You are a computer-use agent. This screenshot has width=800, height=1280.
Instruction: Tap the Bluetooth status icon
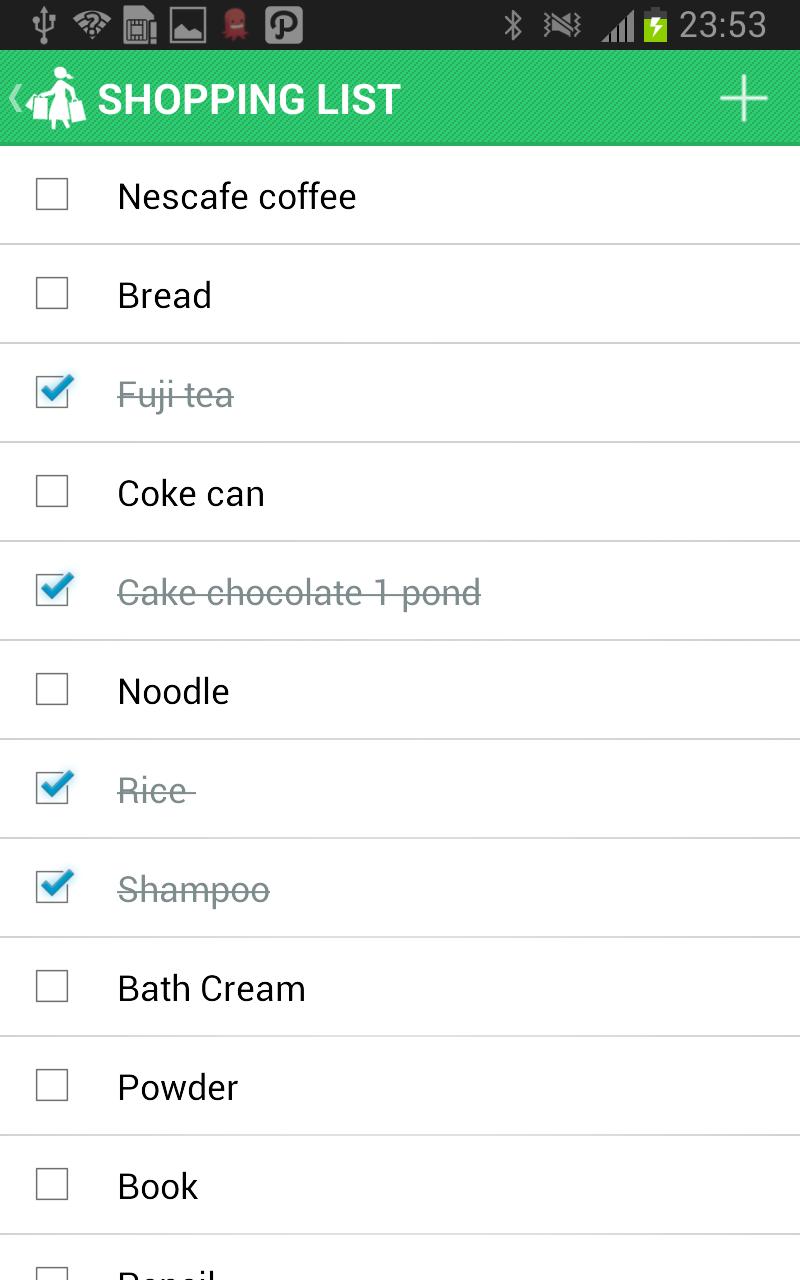click(x=513, y=25)
